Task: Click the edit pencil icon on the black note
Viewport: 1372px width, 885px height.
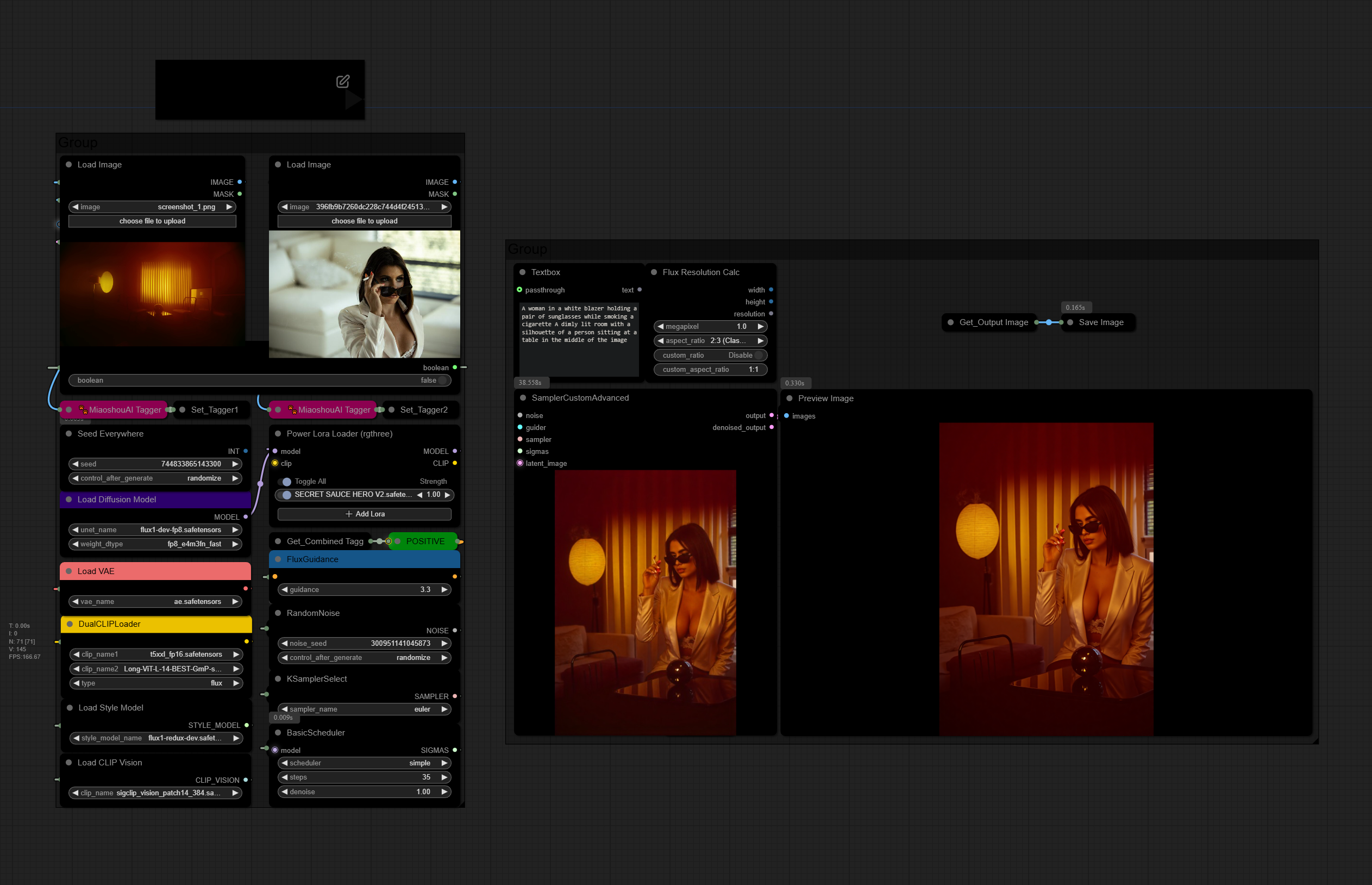Action: pyautogui.click(x=343, y=82)
